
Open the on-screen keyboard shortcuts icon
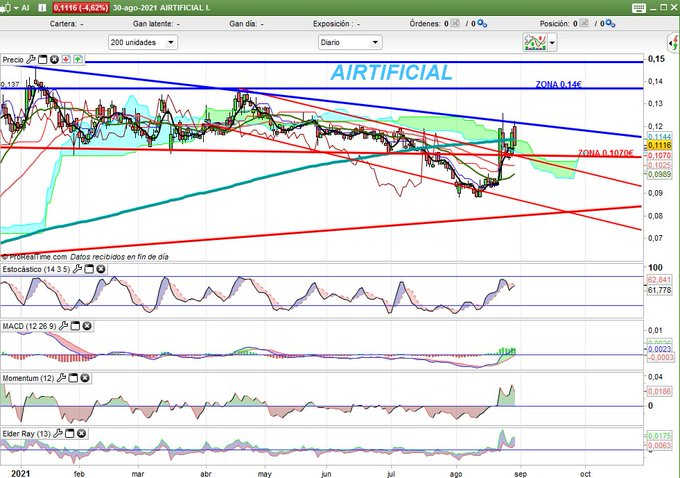(x=638, y=8)
